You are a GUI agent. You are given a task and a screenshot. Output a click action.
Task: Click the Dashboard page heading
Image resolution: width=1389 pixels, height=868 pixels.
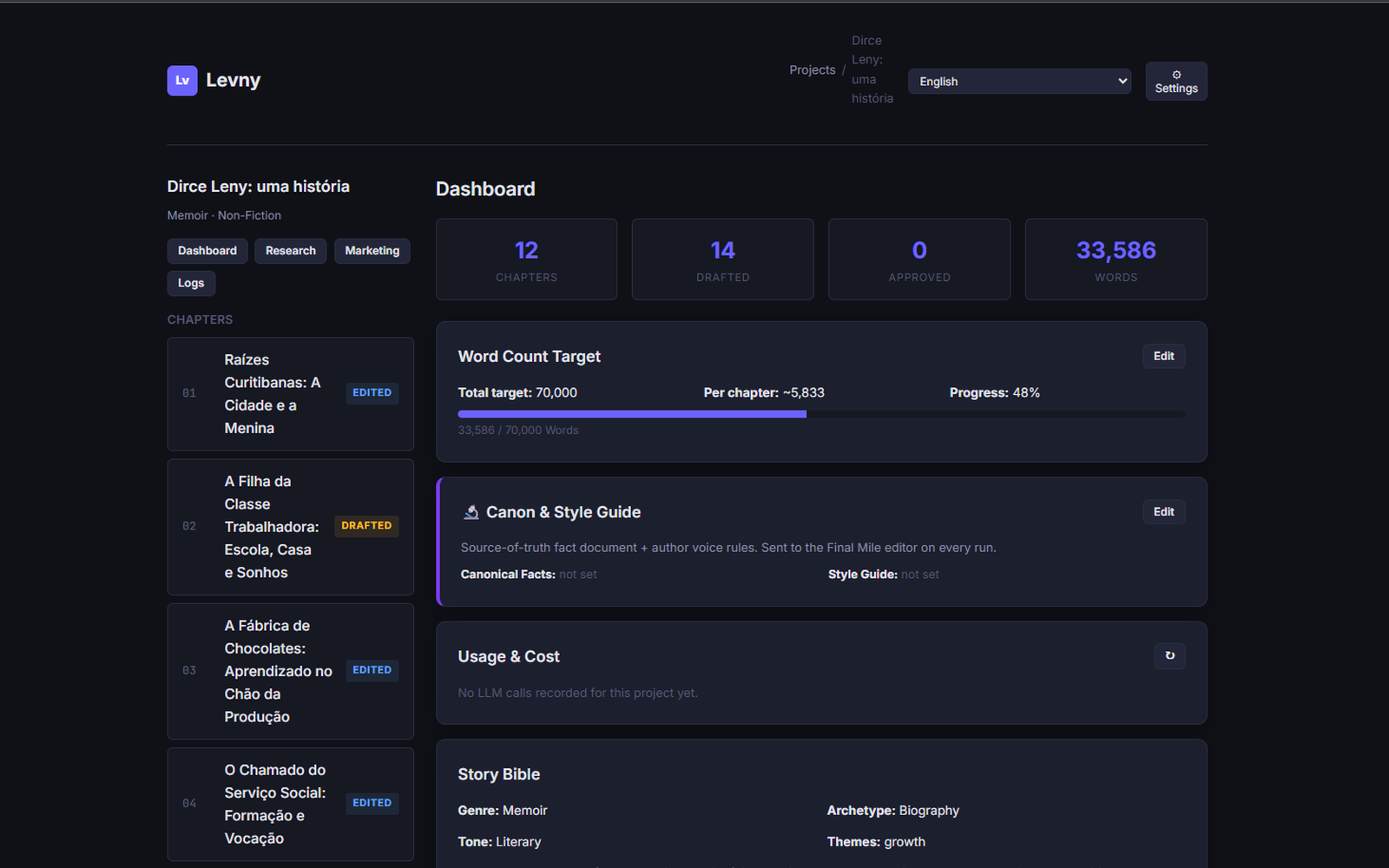click(485, 189)
